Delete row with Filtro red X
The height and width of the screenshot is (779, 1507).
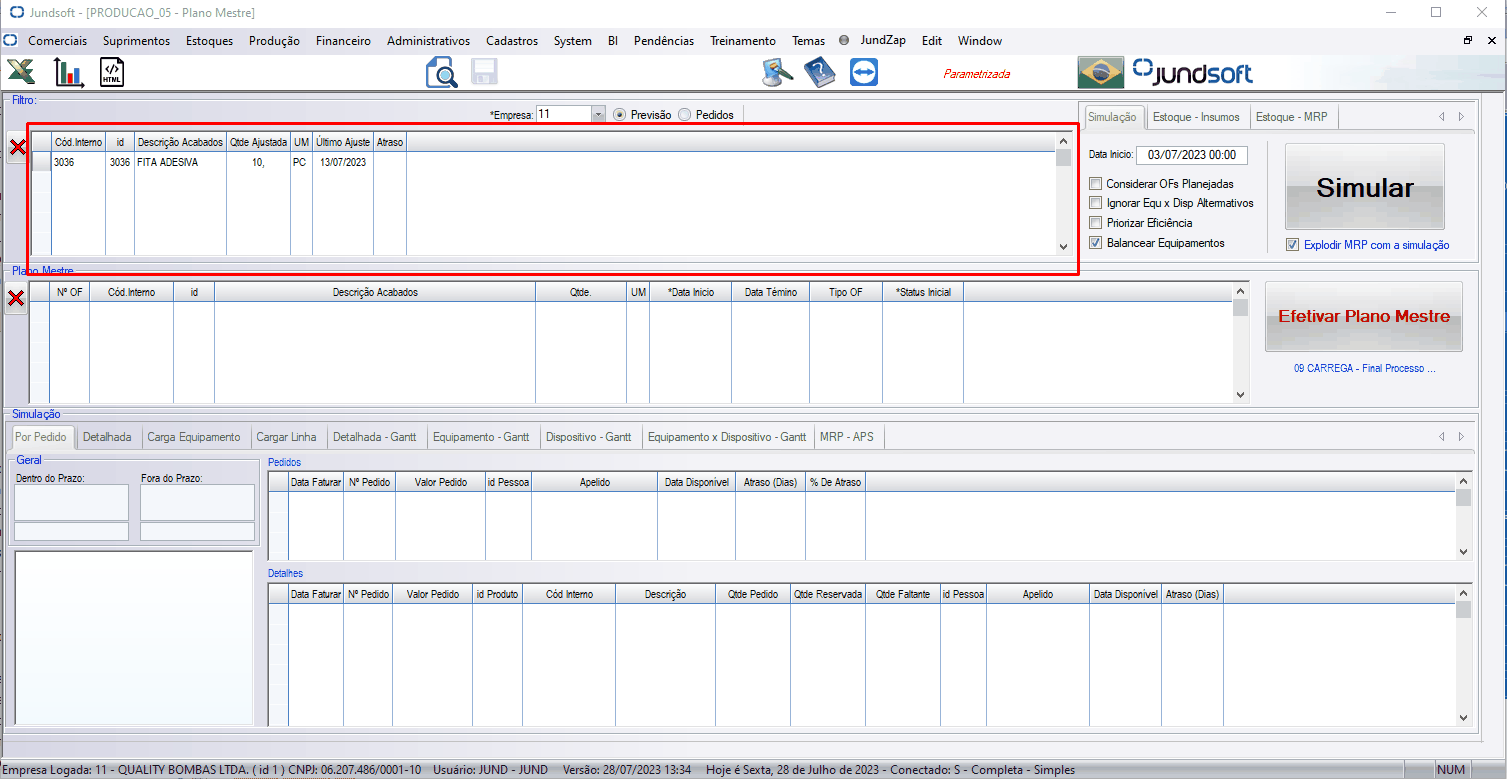click(x=17, y=149)
